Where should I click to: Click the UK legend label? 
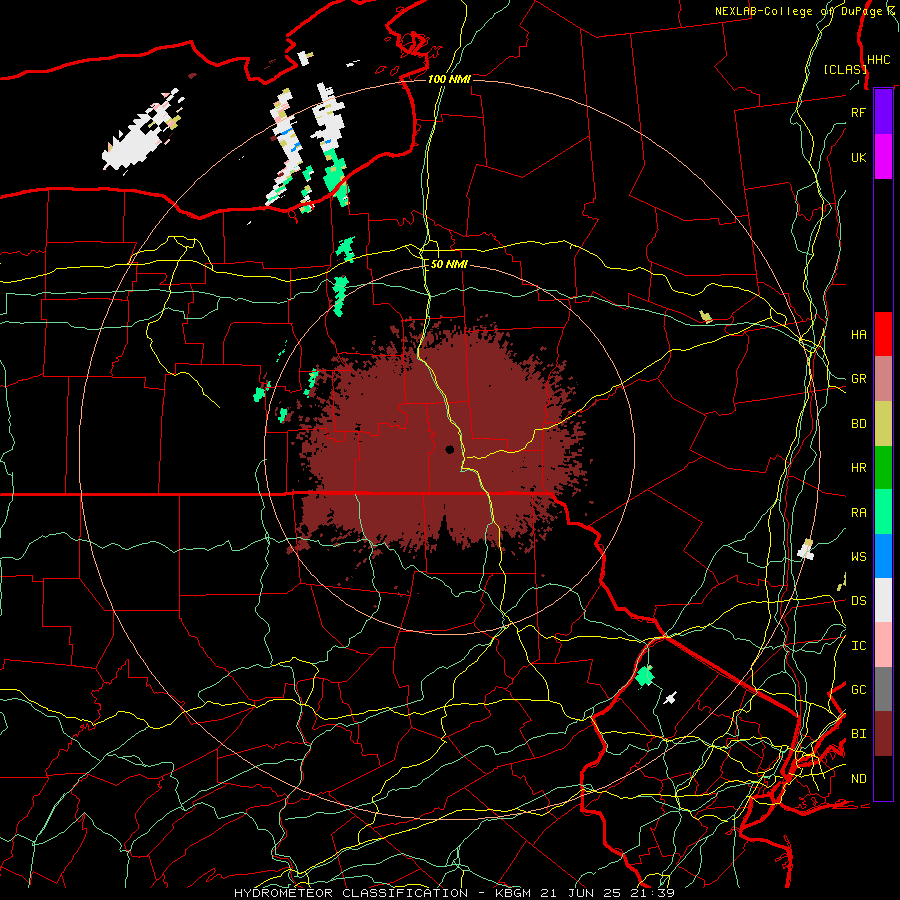click(858, 157)
